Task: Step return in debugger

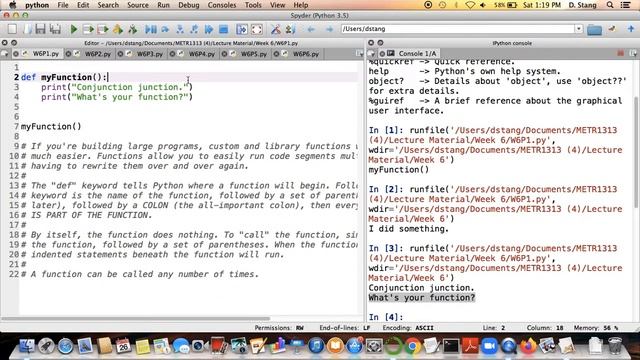Action: click(x=194, y=29)
